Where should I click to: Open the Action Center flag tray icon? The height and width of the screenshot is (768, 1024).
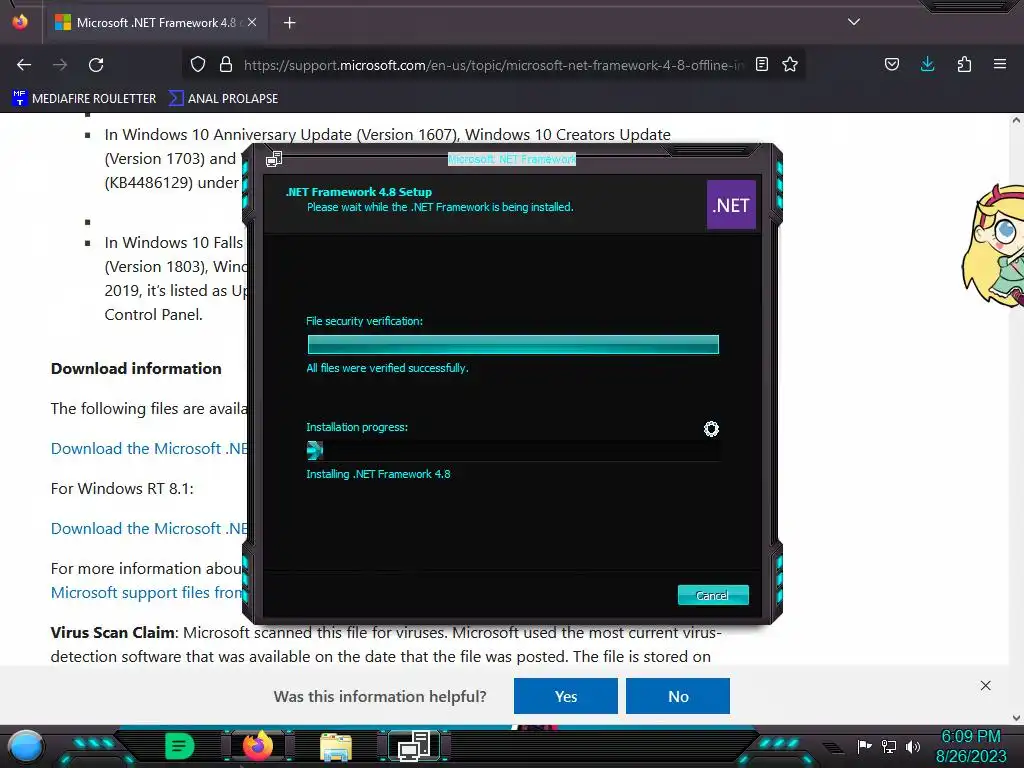(865, 746)
